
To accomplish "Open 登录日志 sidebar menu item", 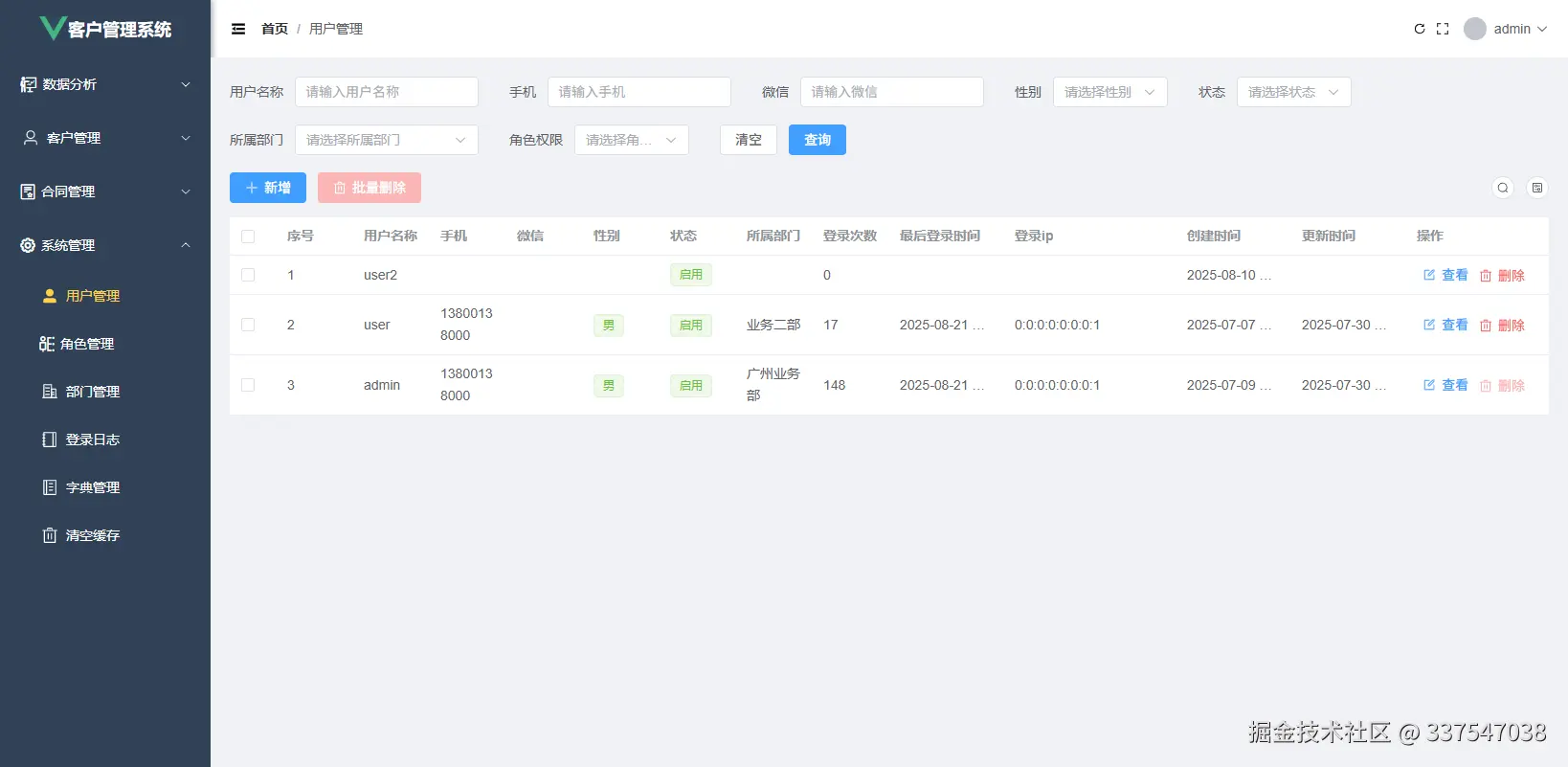I will coord(105,440).
